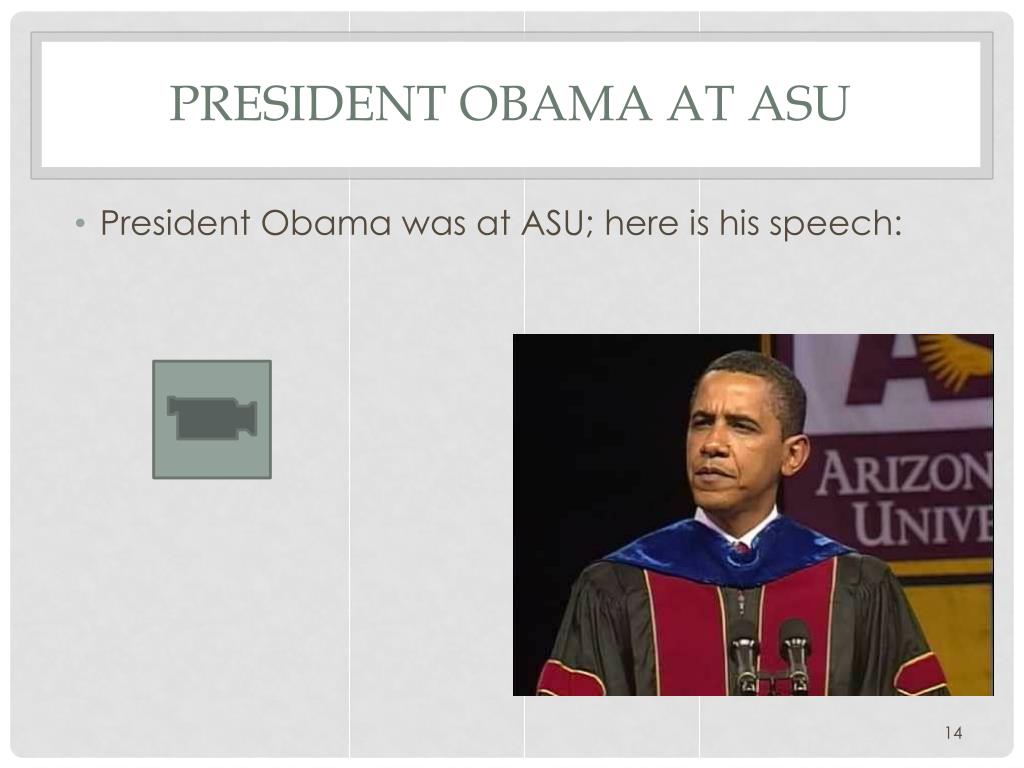The width and height of the screenshot is (1024, 768).
Task: Click the word 'PRESIDENT' in the title
Action: click(x=308, y=103)
